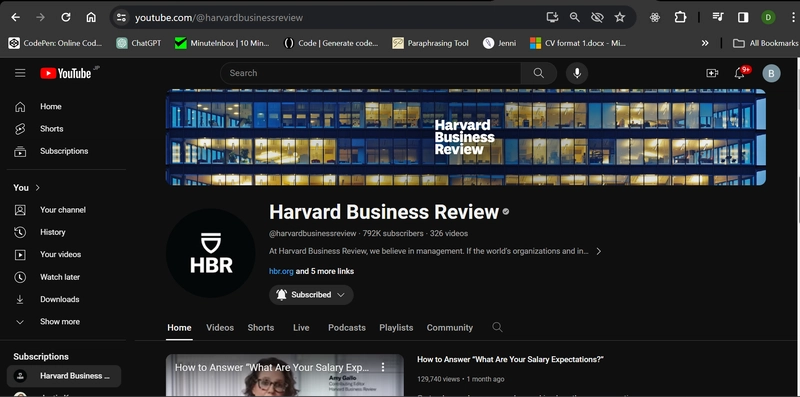Click the search magnifier button
The width and height of the screenshot is (800, 397).
[x=539, y=73]
